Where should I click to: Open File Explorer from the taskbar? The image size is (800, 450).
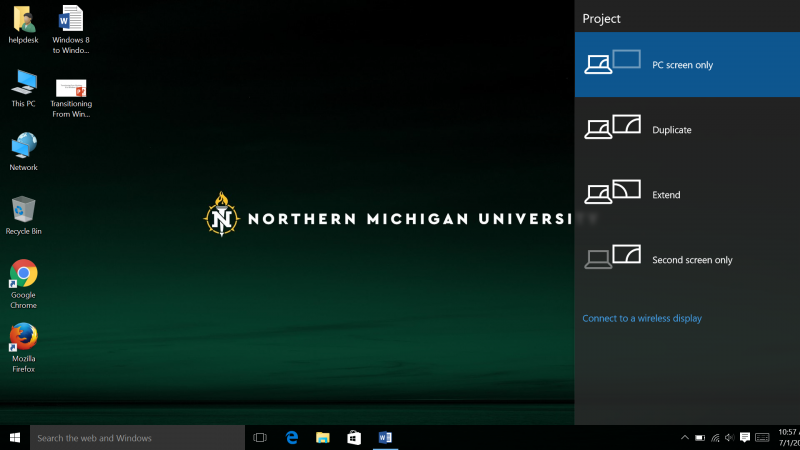(323, 437)
